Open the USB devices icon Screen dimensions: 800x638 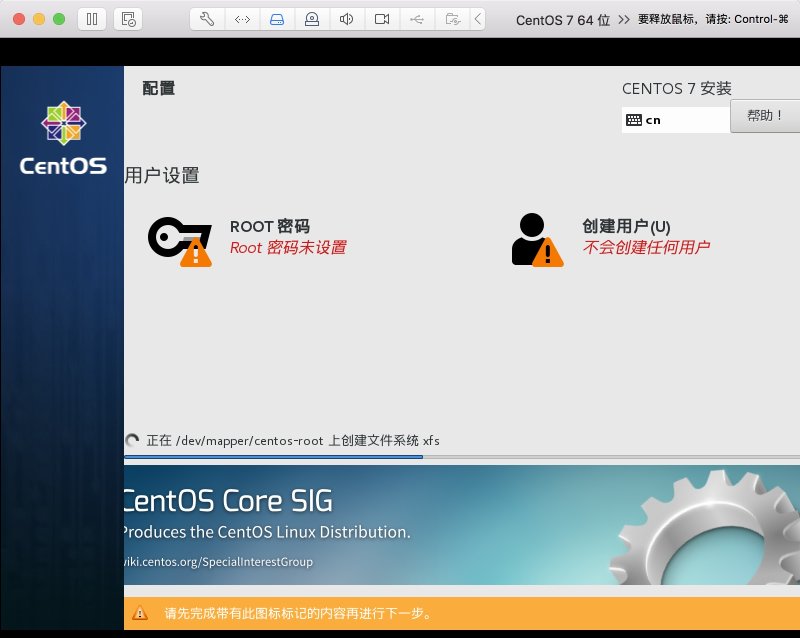[x=417, y=19]
